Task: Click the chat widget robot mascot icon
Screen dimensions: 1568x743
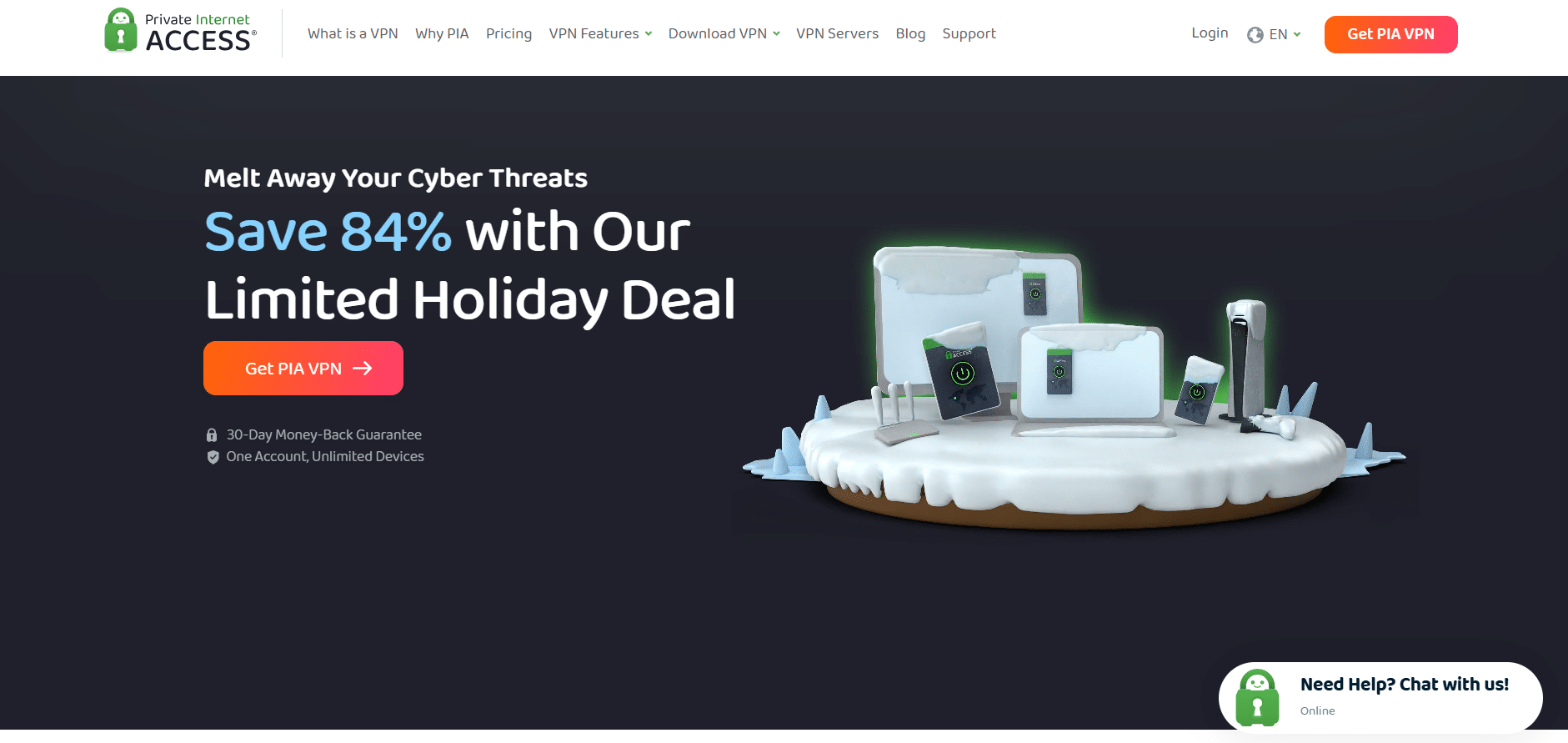Action: point(1257,698)
